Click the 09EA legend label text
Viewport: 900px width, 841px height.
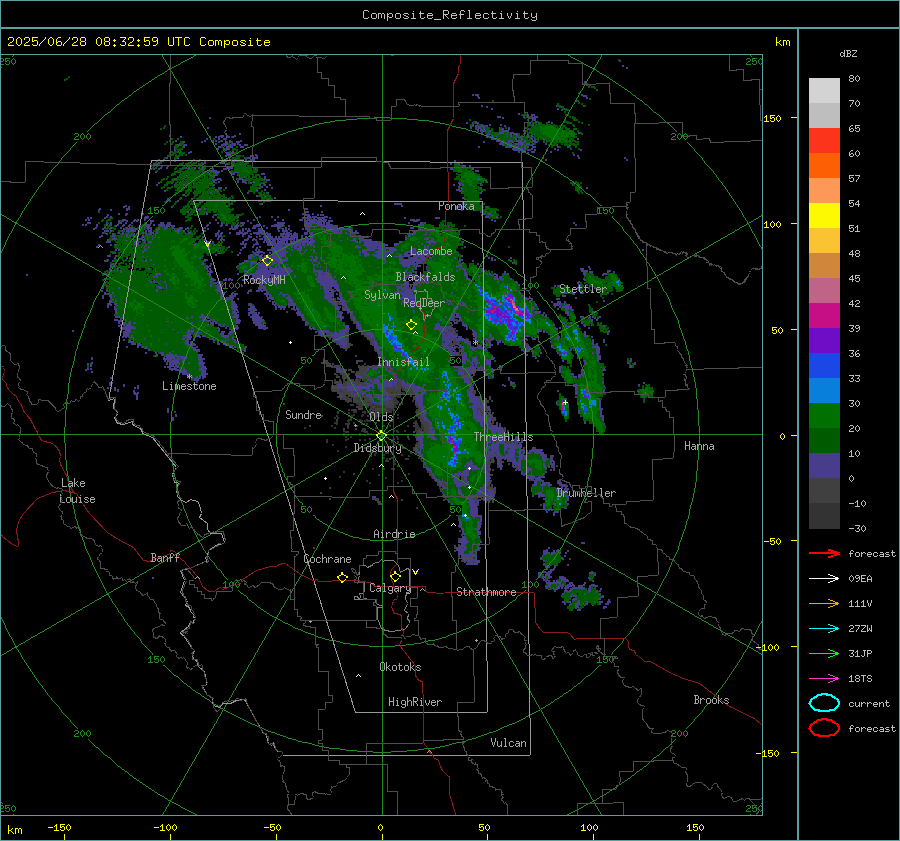pyautogui.click(x=860, y=579)
